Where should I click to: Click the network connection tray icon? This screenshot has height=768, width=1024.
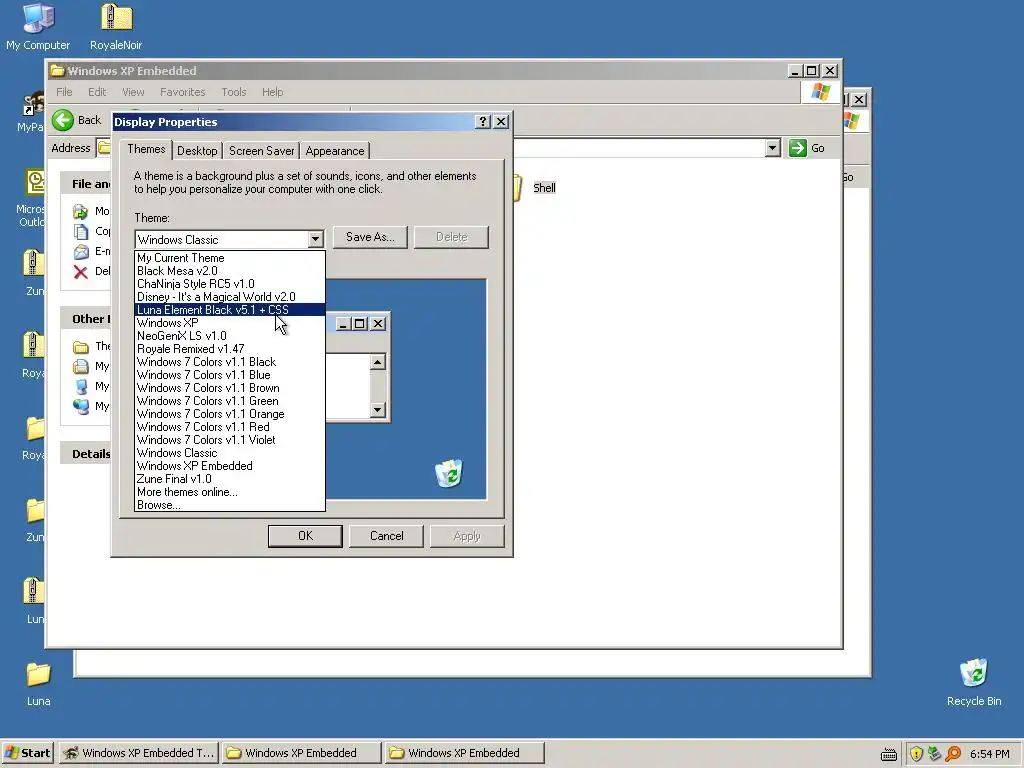(935, 754)
